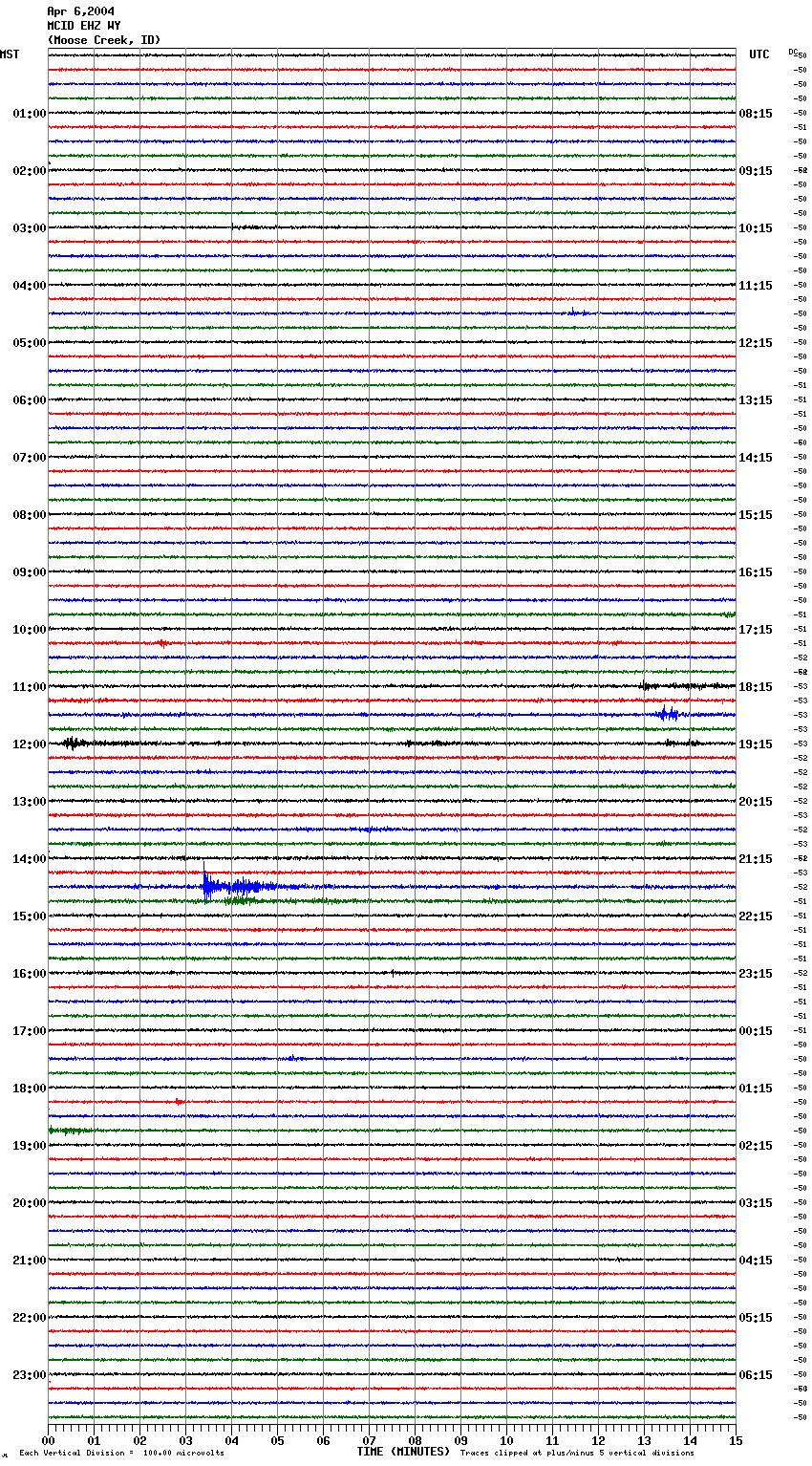Click the "09:15" UTC time label
Viewport: 812px width, 1466px height.
[x=756, y=171]
